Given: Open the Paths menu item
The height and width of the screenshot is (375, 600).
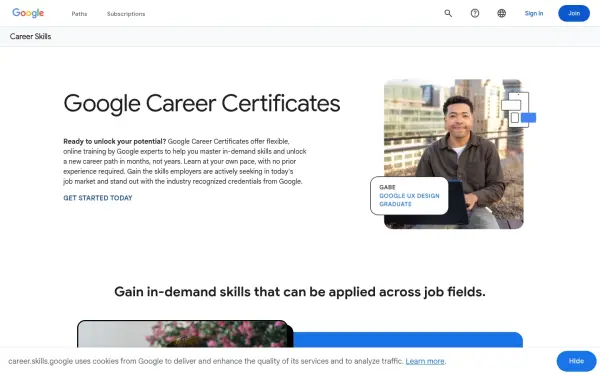Looking at the screenshot, I should 79,14.
